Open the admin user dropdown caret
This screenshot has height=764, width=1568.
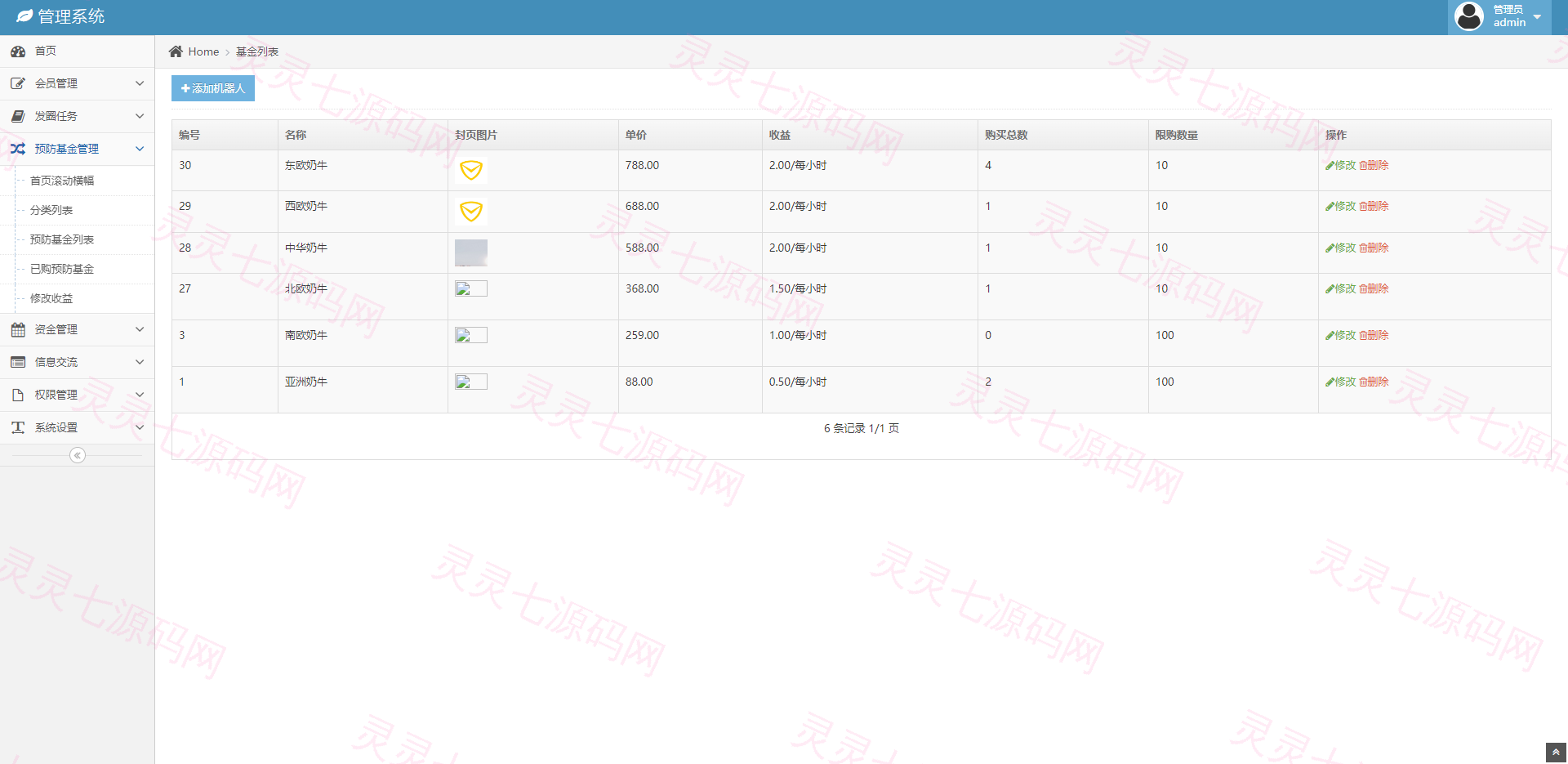pyautogui.click(x=1537, y=17)
